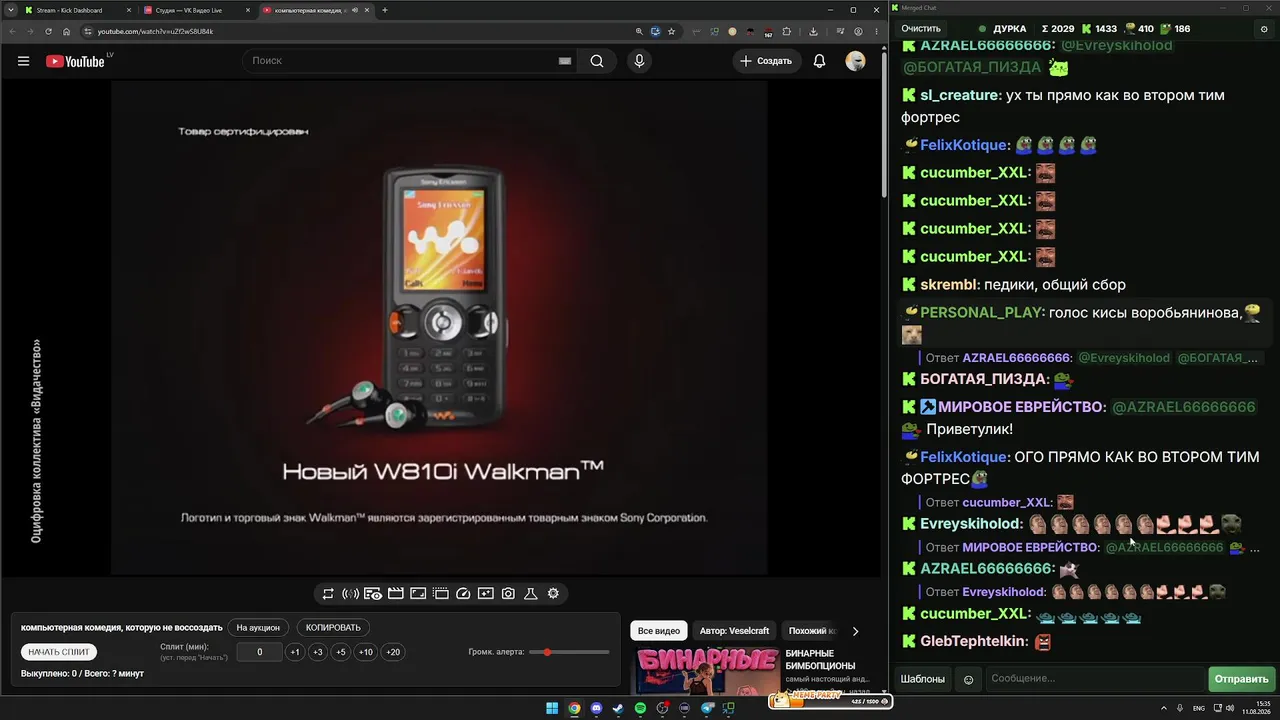
Task: Open browser downloads
Action: click(814, 31)
